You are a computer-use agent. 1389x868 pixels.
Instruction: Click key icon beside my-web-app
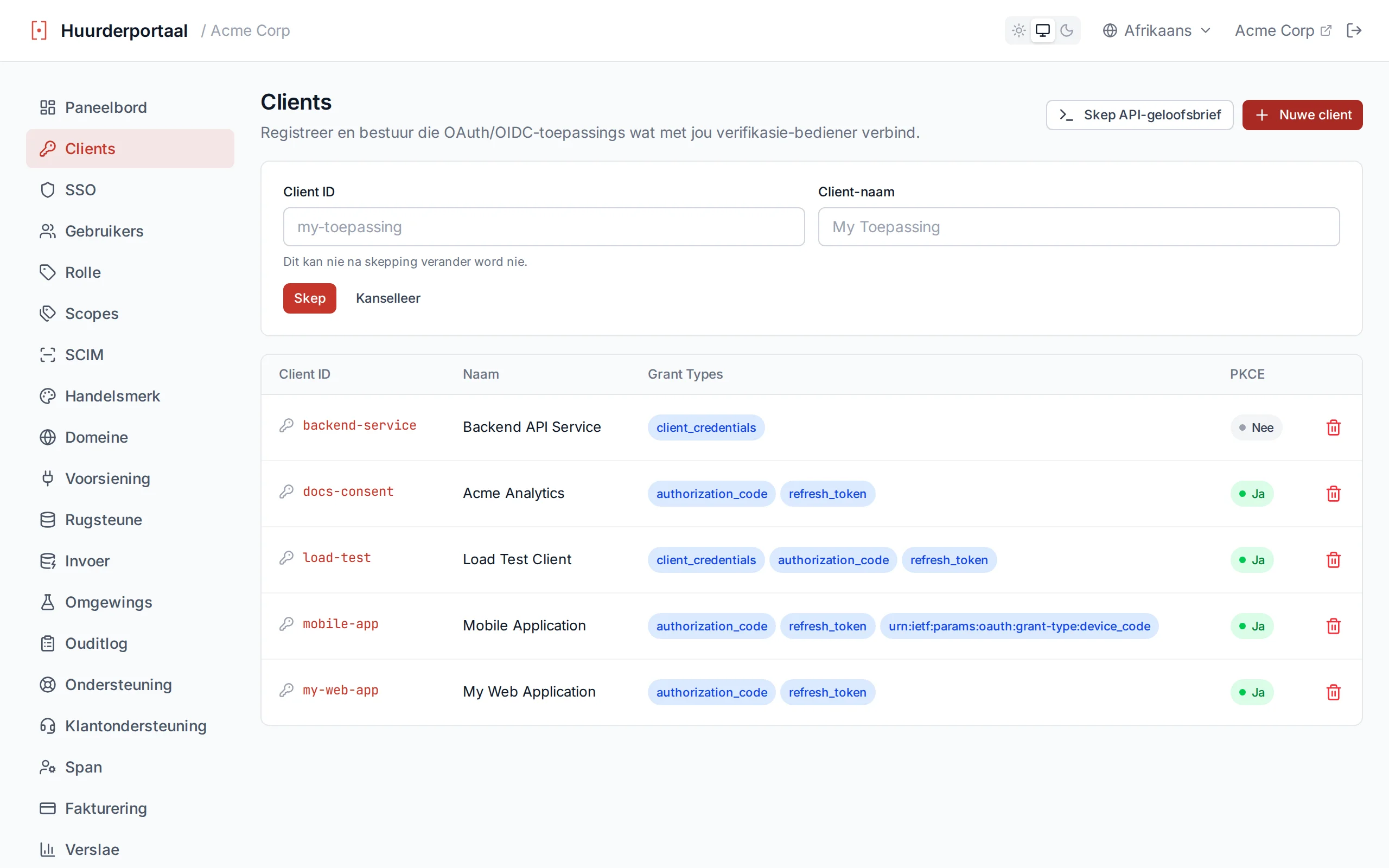(x=286, y=690)
